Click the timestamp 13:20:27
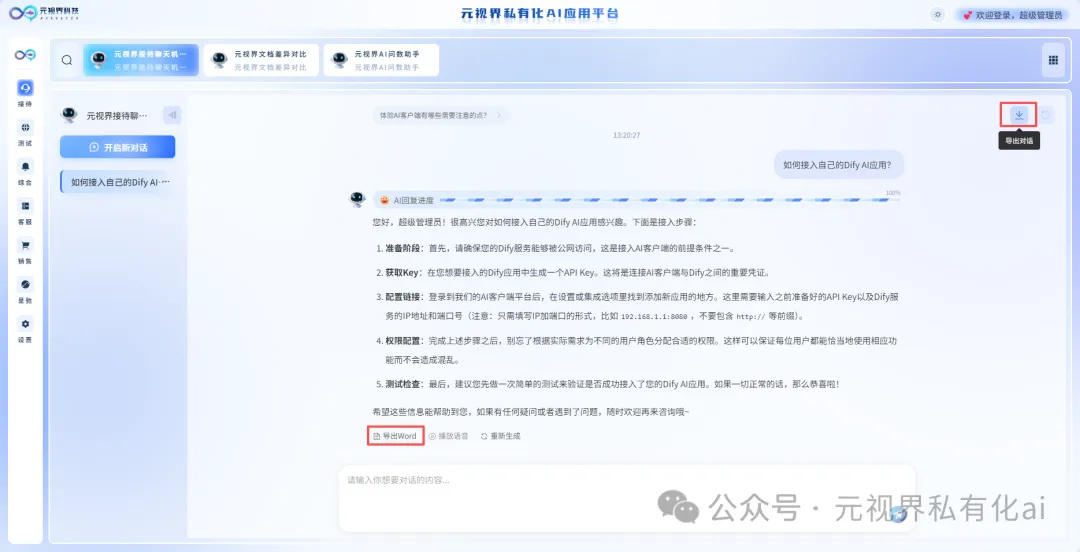 [627, 135]
